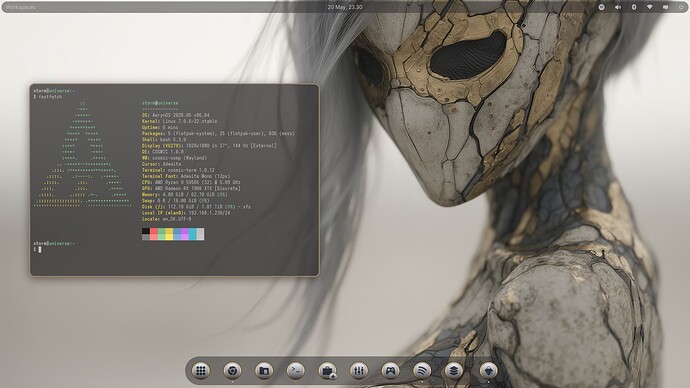The width and height of the screenshot is (690, 388).
Task: Open the settings sliders dock icon
Action: tap(359, 371)
